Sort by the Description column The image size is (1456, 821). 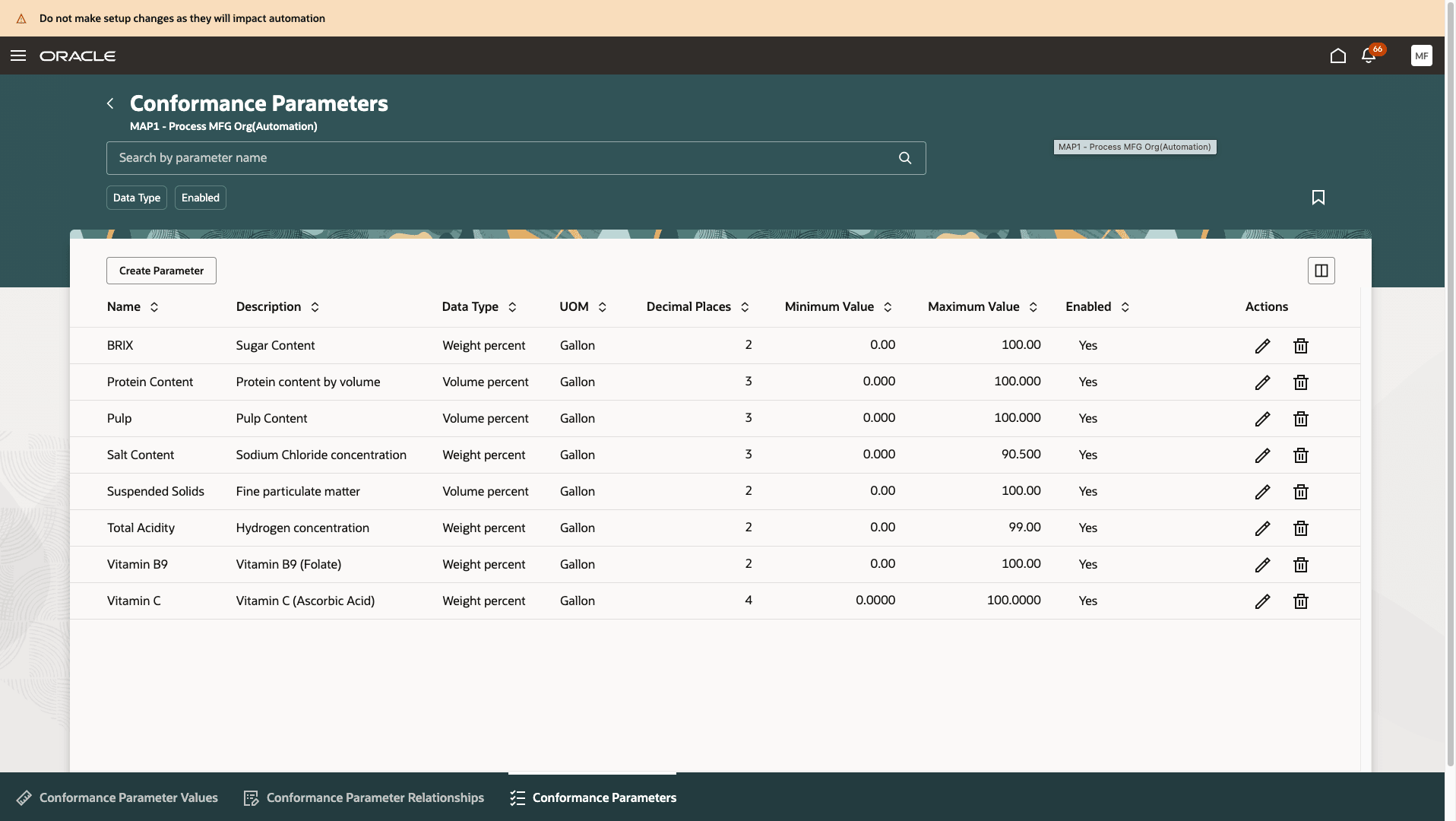click(315, 307)
